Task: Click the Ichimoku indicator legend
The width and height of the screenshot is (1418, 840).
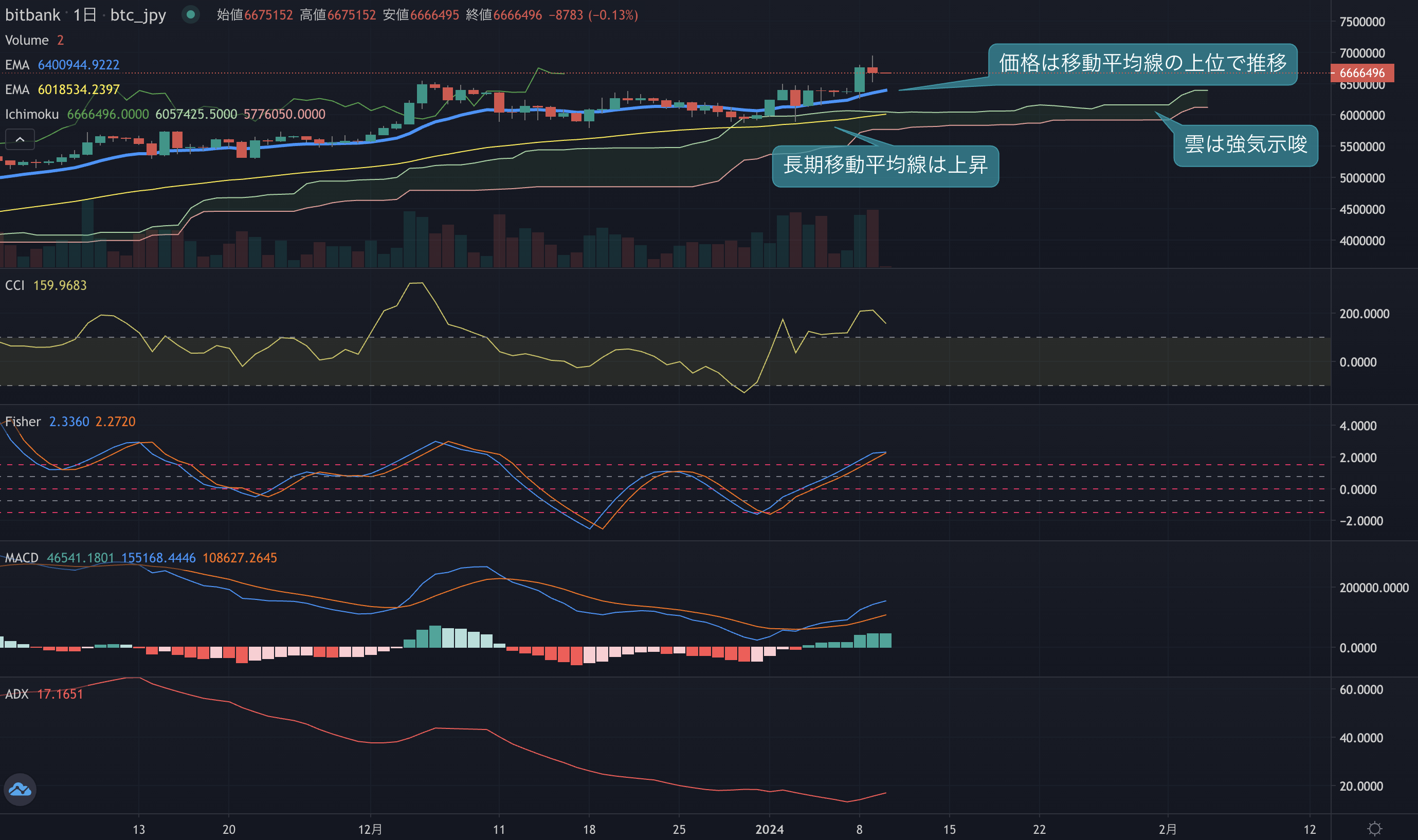Action: pos(32,114)
